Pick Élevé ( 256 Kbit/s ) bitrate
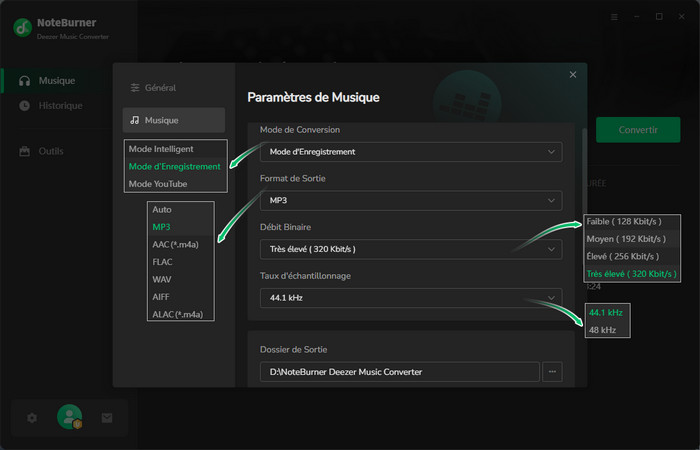This screenshot has width=700, height=450. [x=632, y=257]
